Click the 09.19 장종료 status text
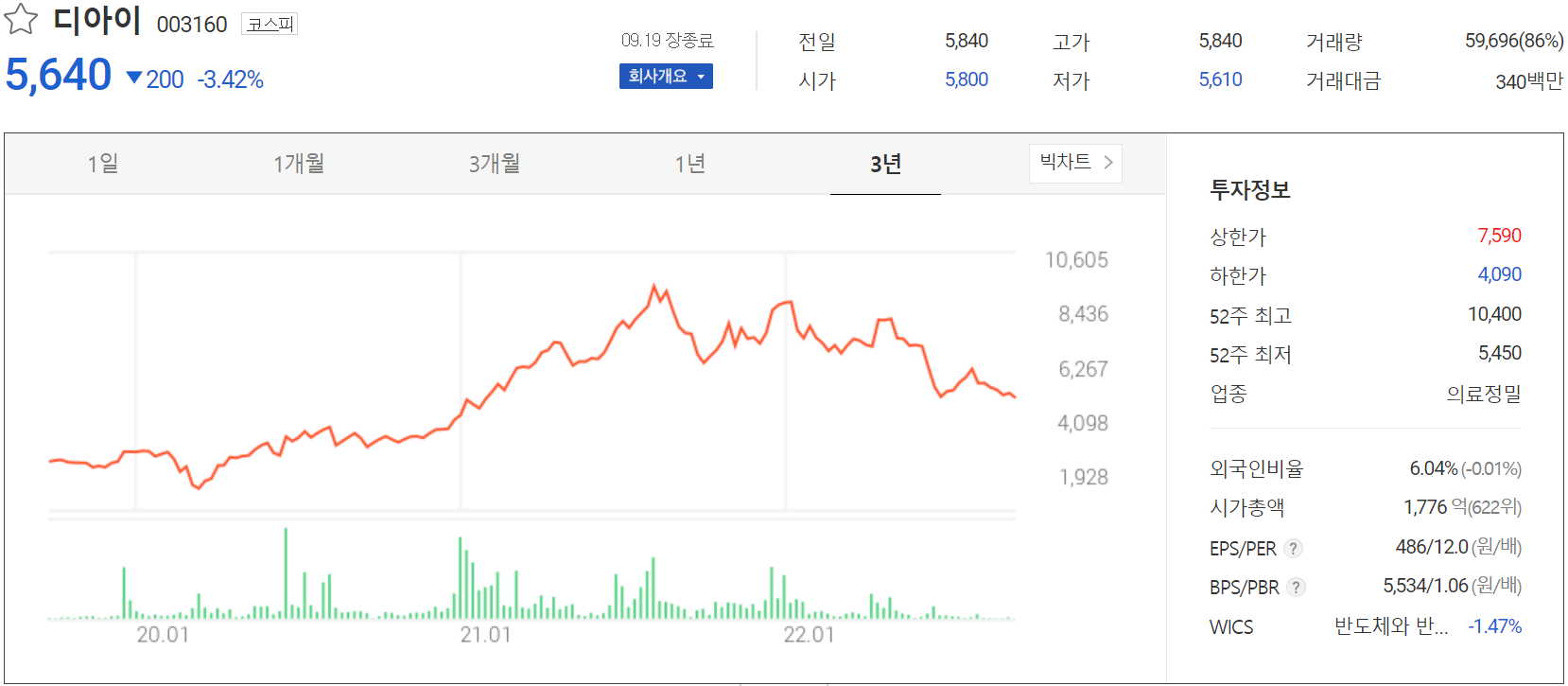This screenshot has height=686, width=1568. [x=667, y=40]
